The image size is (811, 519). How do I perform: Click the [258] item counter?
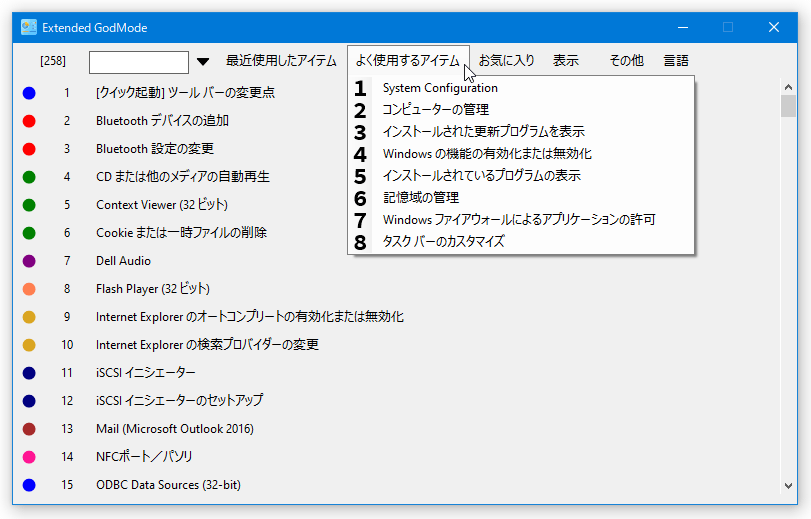[x=53, y=61]
